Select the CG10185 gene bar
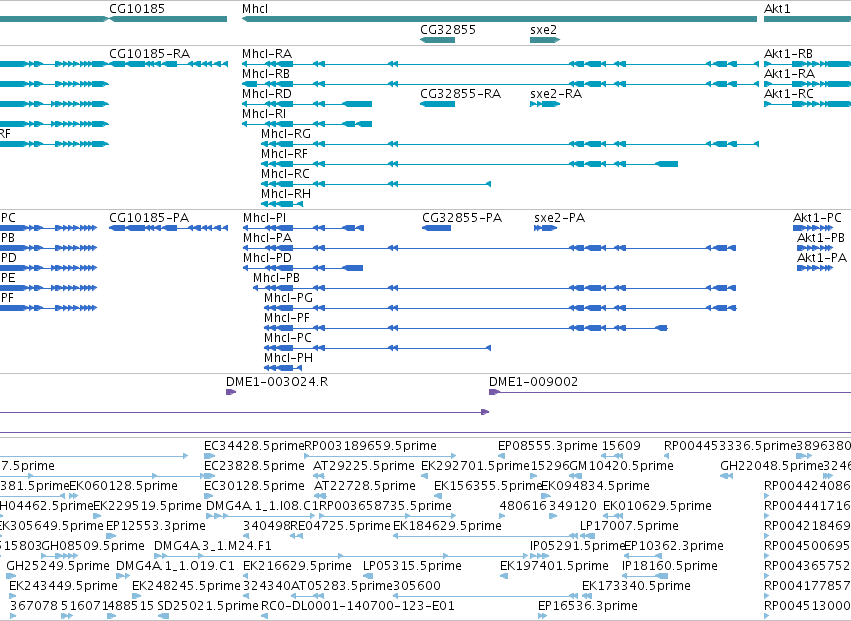The image size is (851, 621). (168, 19)
